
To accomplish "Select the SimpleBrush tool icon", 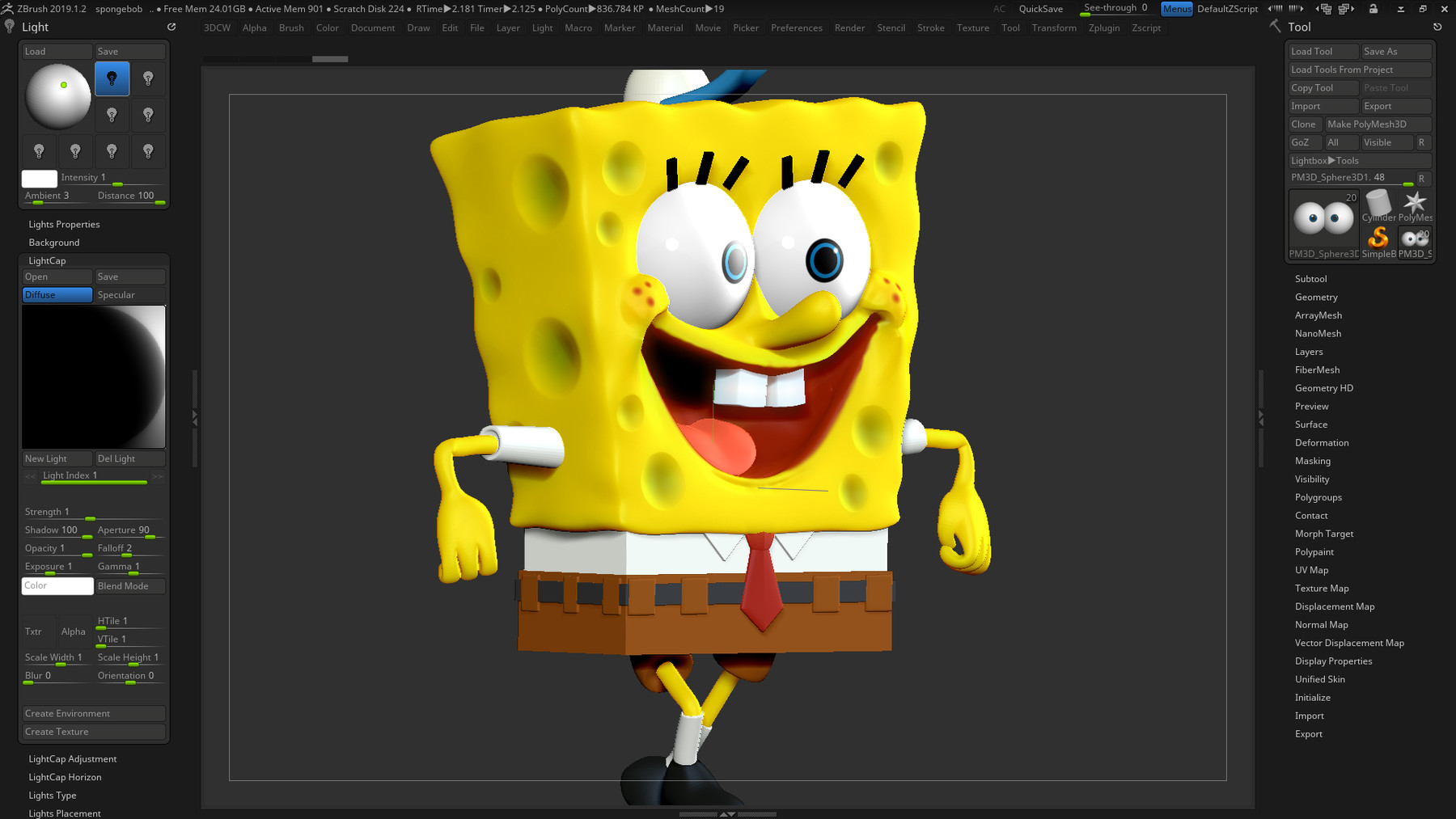I will (1378, 238).
